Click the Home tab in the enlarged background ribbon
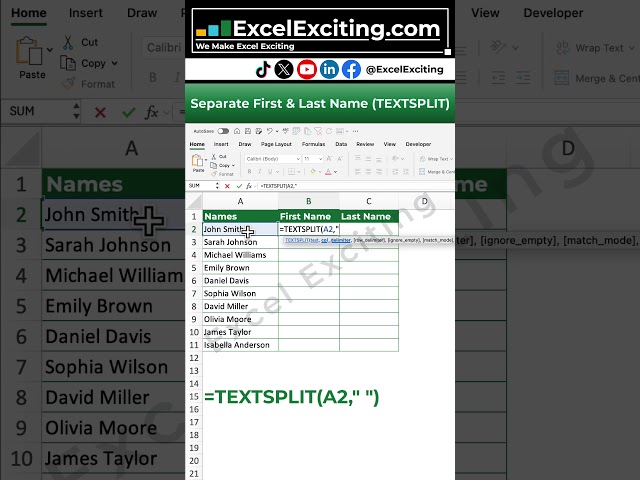Viewport: 640px width, 480px height. pos(29,13)
